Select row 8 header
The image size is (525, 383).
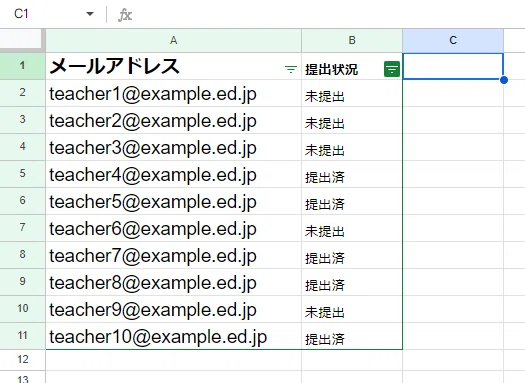(22, 255)
